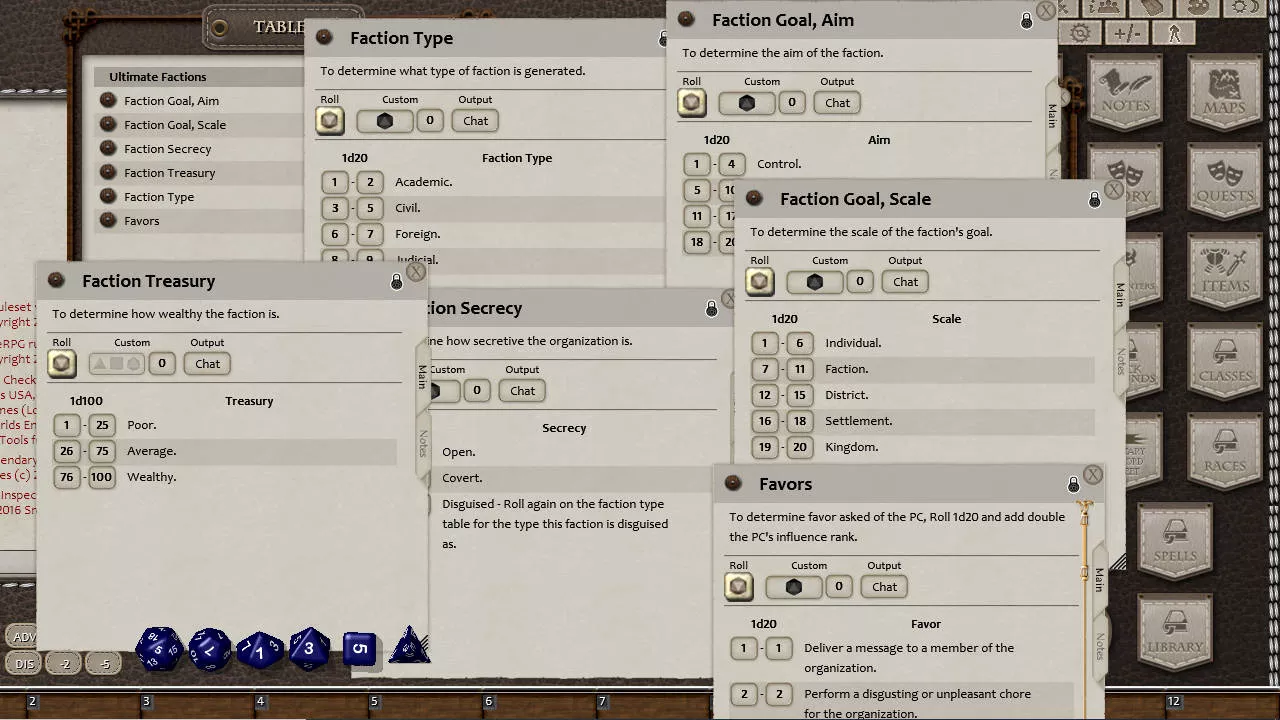Open the Races sidebar panel

coord(1225,452)
